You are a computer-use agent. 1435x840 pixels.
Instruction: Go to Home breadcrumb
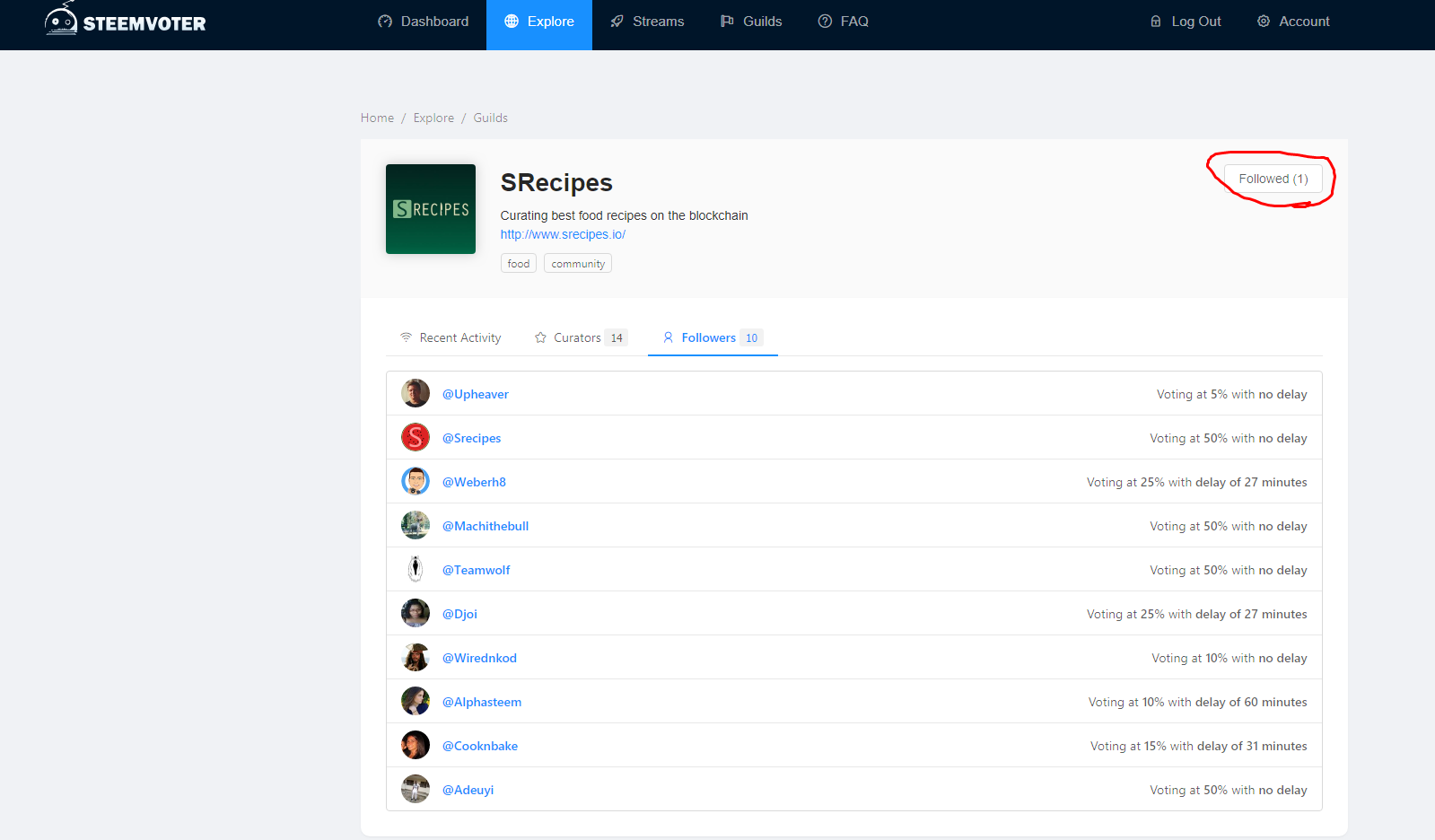tap(377, 118)
